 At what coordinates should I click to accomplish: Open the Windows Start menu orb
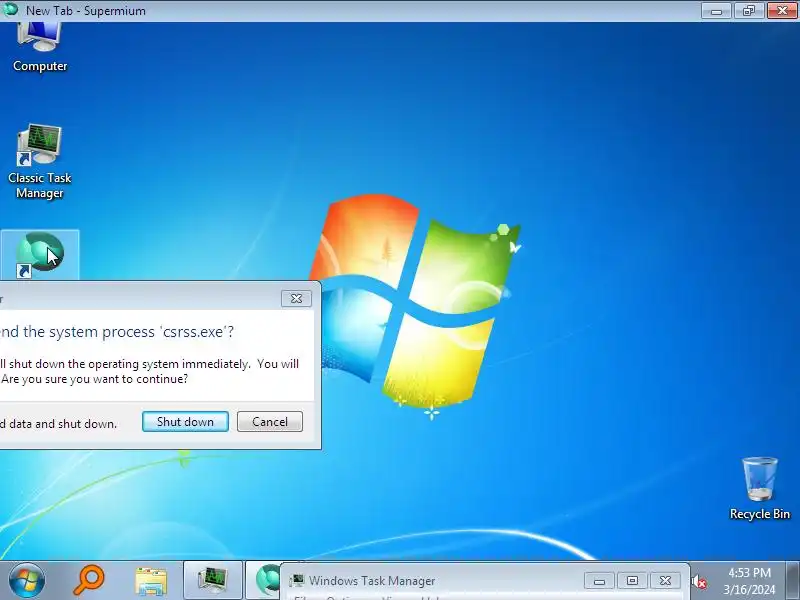click(x=26, y=580)
